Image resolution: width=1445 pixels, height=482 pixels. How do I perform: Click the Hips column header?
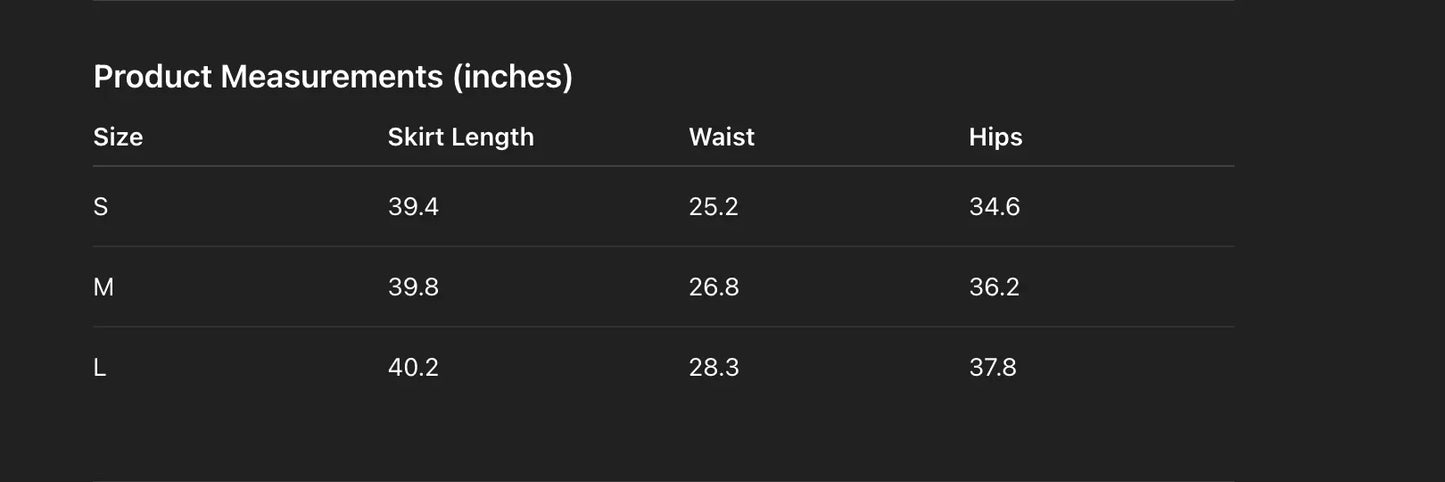point(996,137)
